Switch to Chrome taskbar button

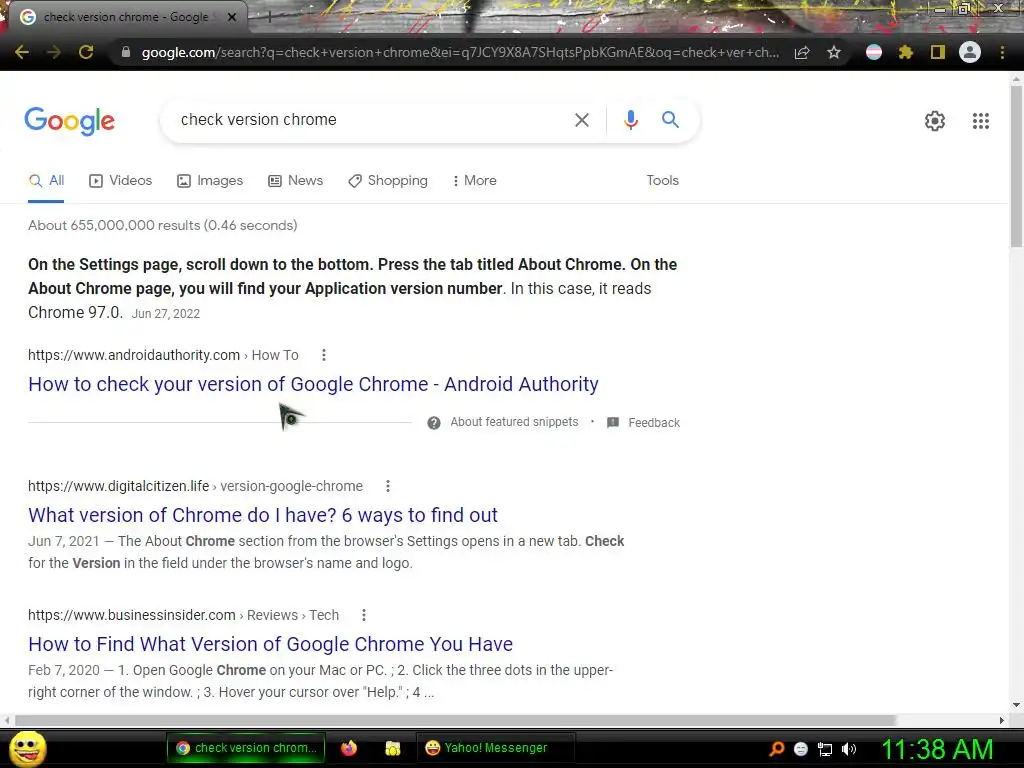246,748
